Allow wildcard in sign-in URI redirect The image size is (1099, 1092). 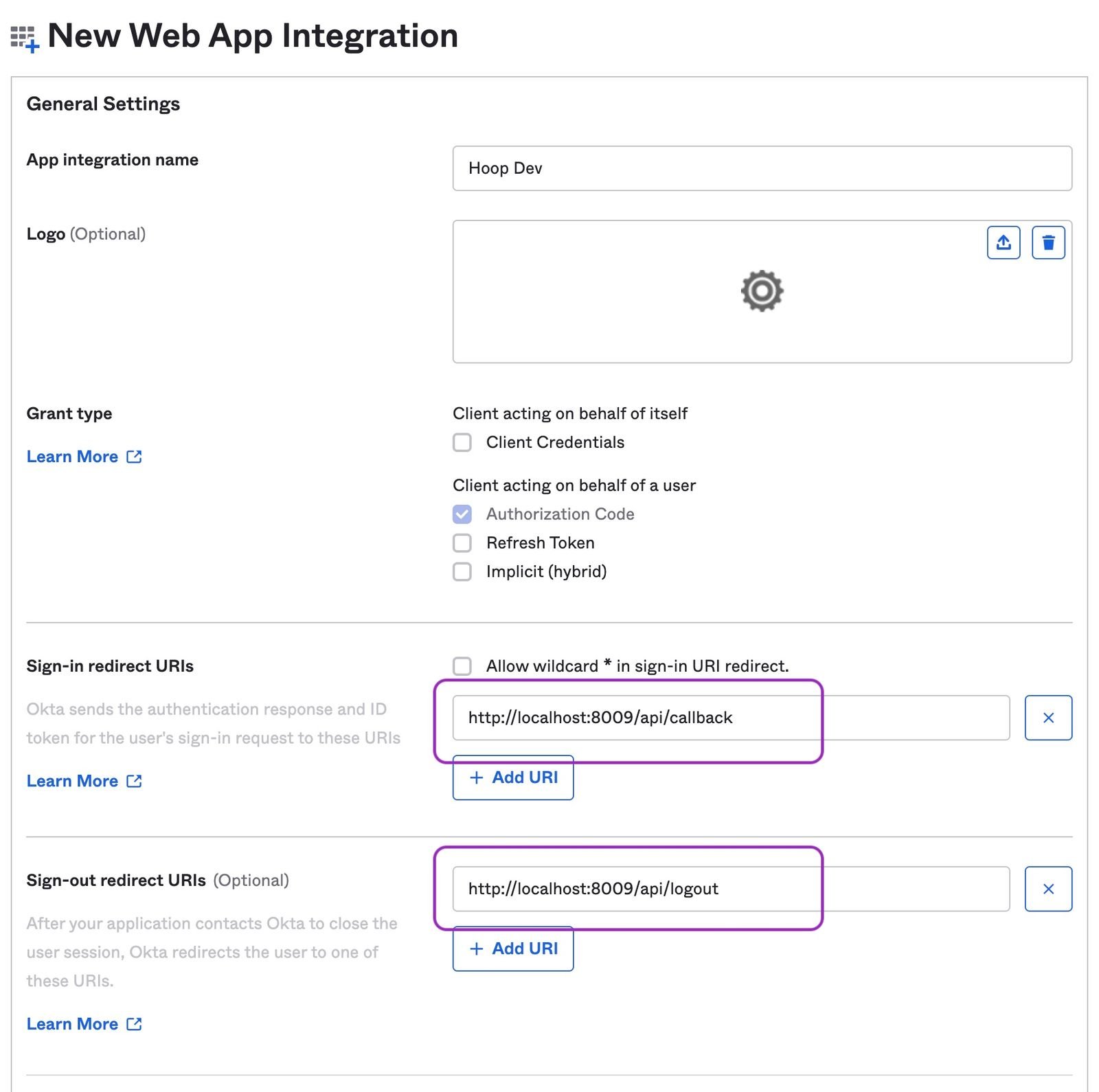[462, 666]
